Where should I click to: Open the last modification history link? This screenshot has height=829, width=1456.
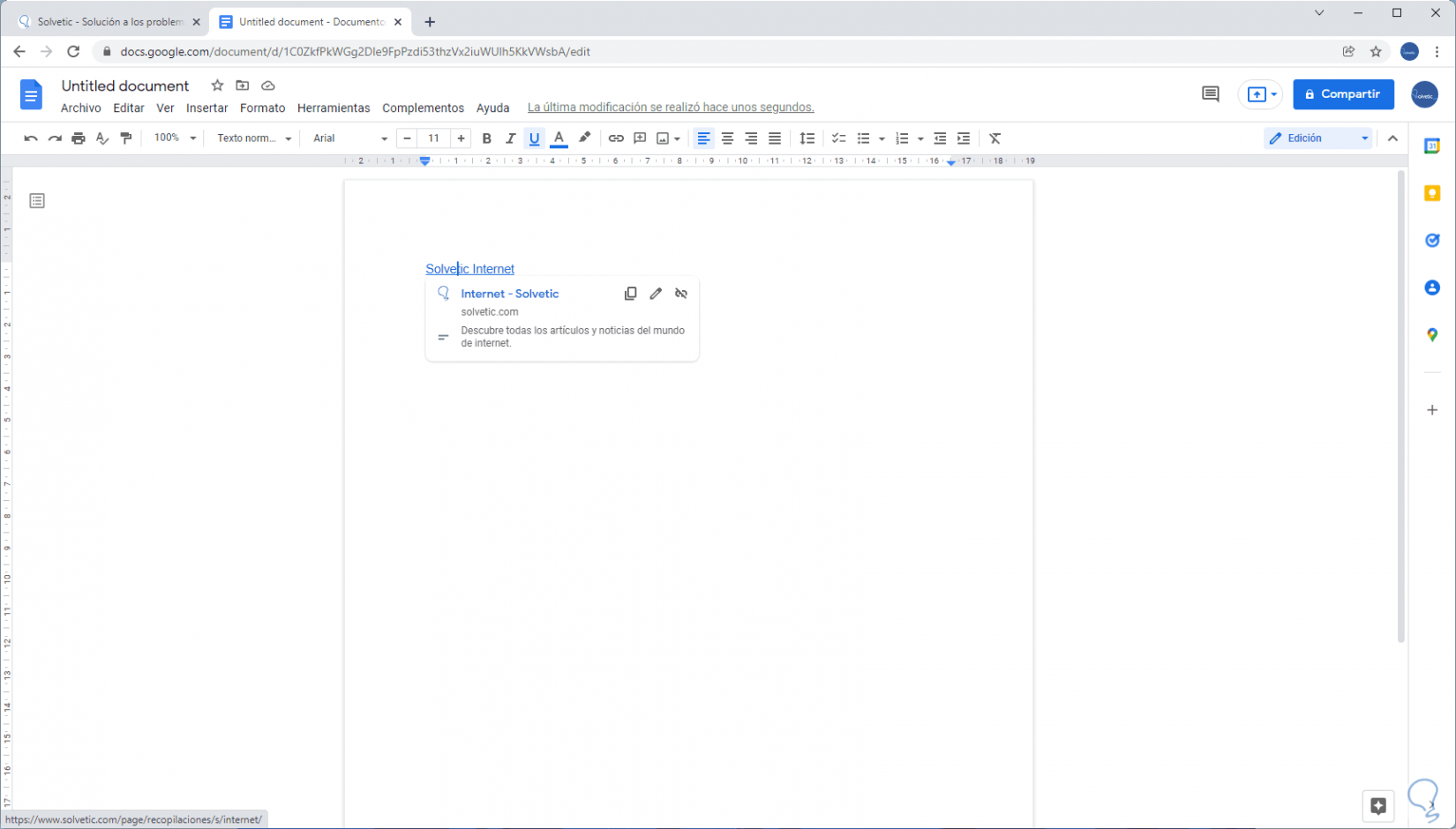click(x=671, y=108)
